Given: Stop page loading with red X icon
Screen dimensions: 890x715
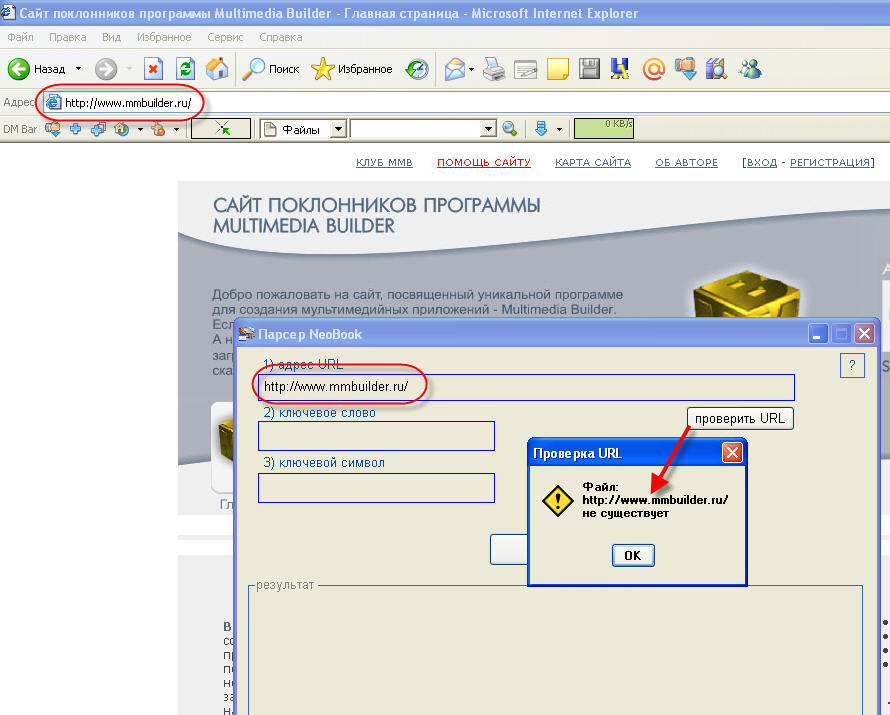Looking at the screenshot, I should 153,69.
